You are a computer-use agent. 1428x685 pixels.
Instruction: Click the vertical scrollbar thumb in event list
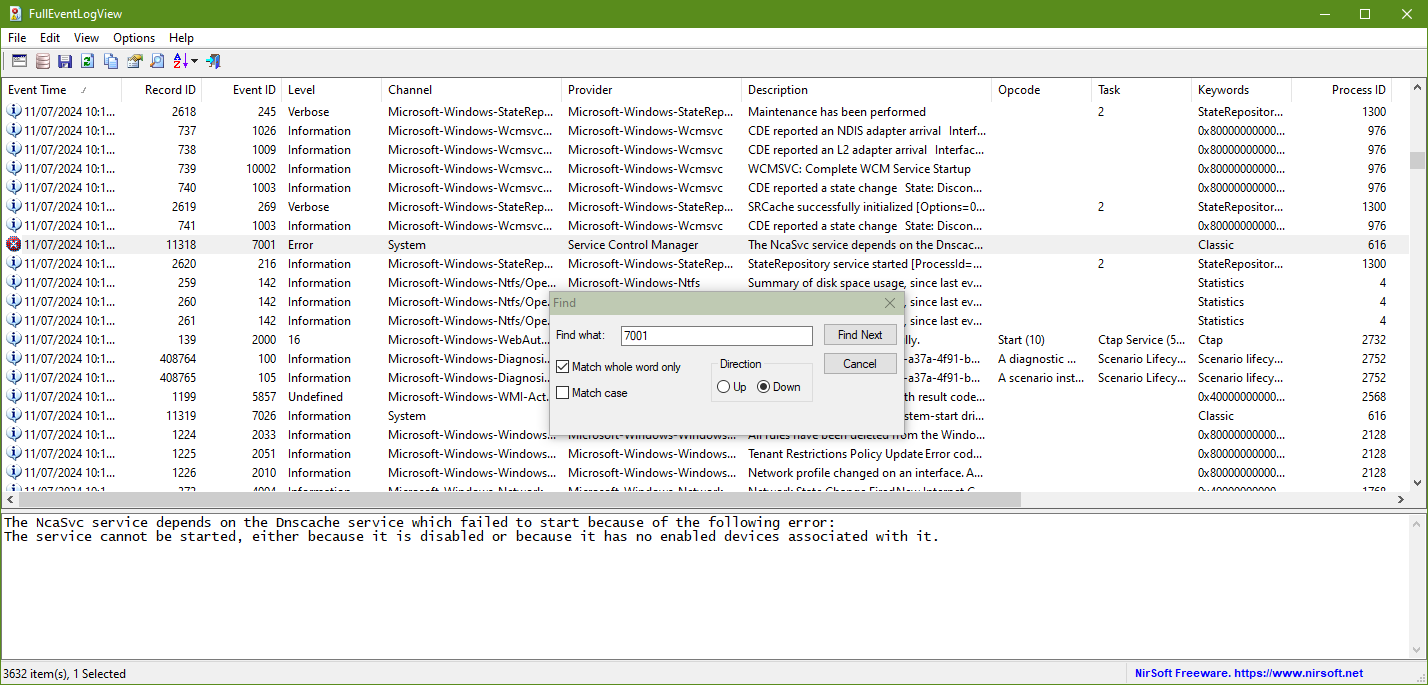click(1417, 161)
